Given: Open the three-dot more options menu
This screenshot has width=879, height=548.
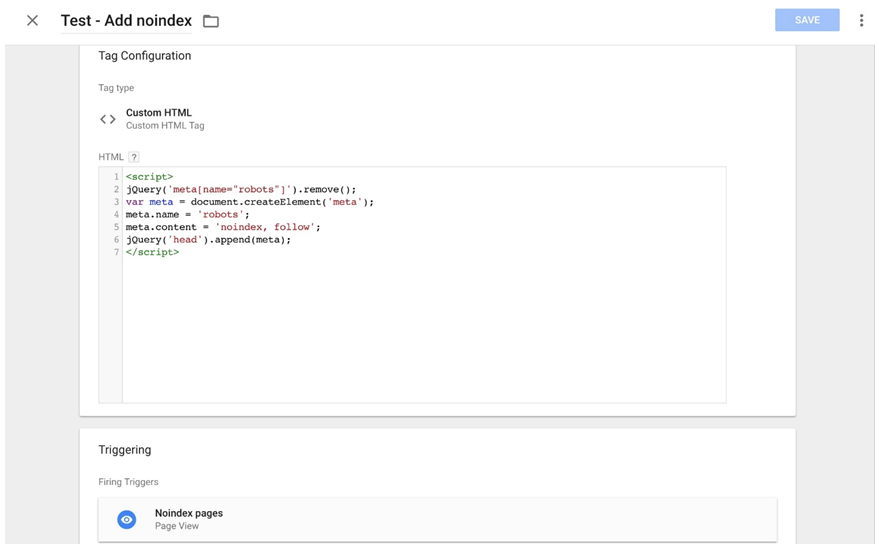Looking at the screenshot, I should click(861, 21).
